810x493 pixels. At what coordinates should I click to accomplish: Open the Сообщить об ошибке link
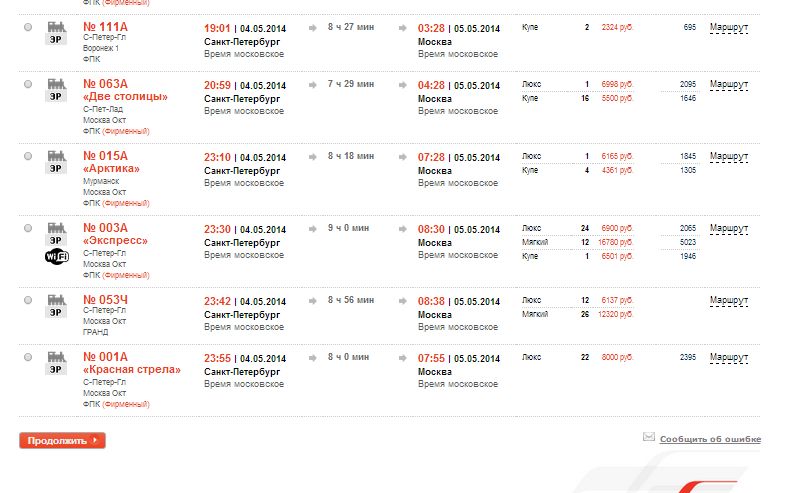pyautogui.click(x=710, y=439)
